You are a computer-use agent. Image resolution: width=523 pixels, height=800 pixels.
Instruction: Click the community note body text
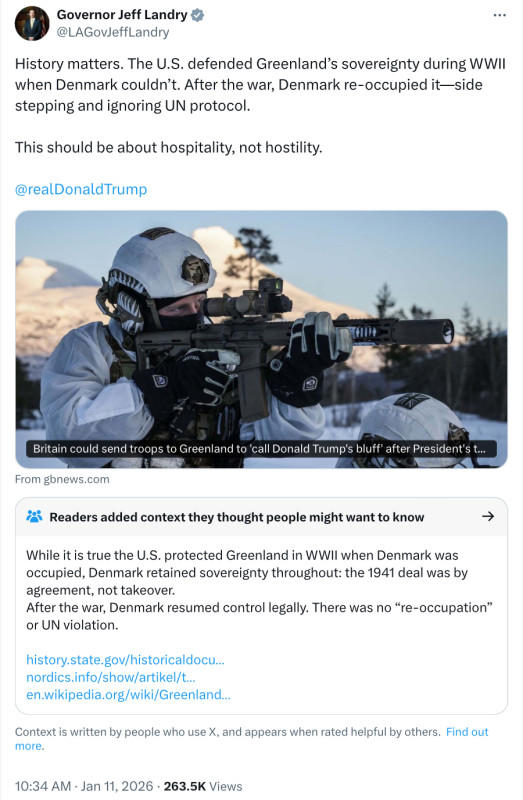tap(259, 590)
